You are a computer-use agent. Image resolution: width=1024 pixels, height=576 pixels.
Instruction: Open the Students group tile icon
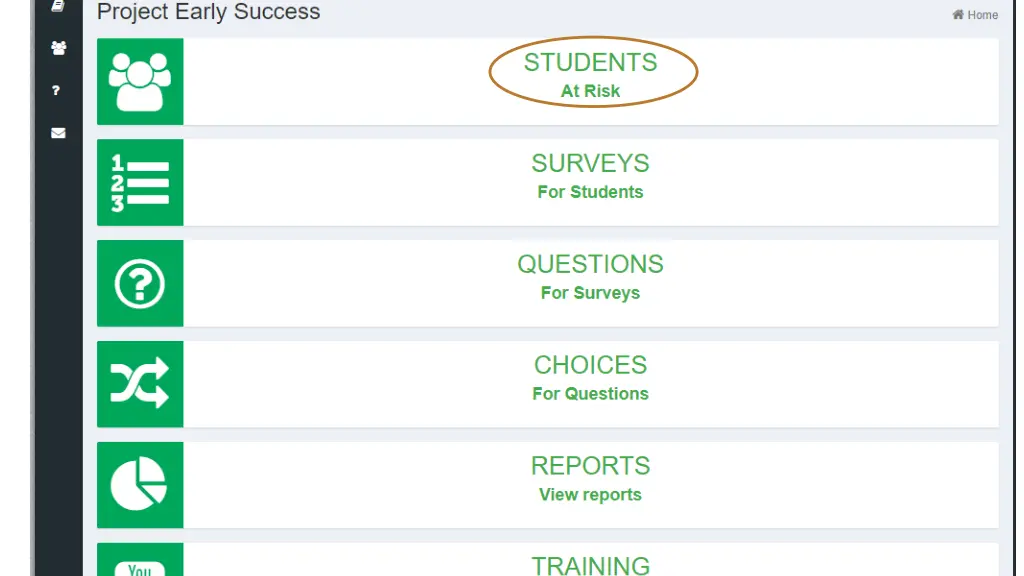140,81
